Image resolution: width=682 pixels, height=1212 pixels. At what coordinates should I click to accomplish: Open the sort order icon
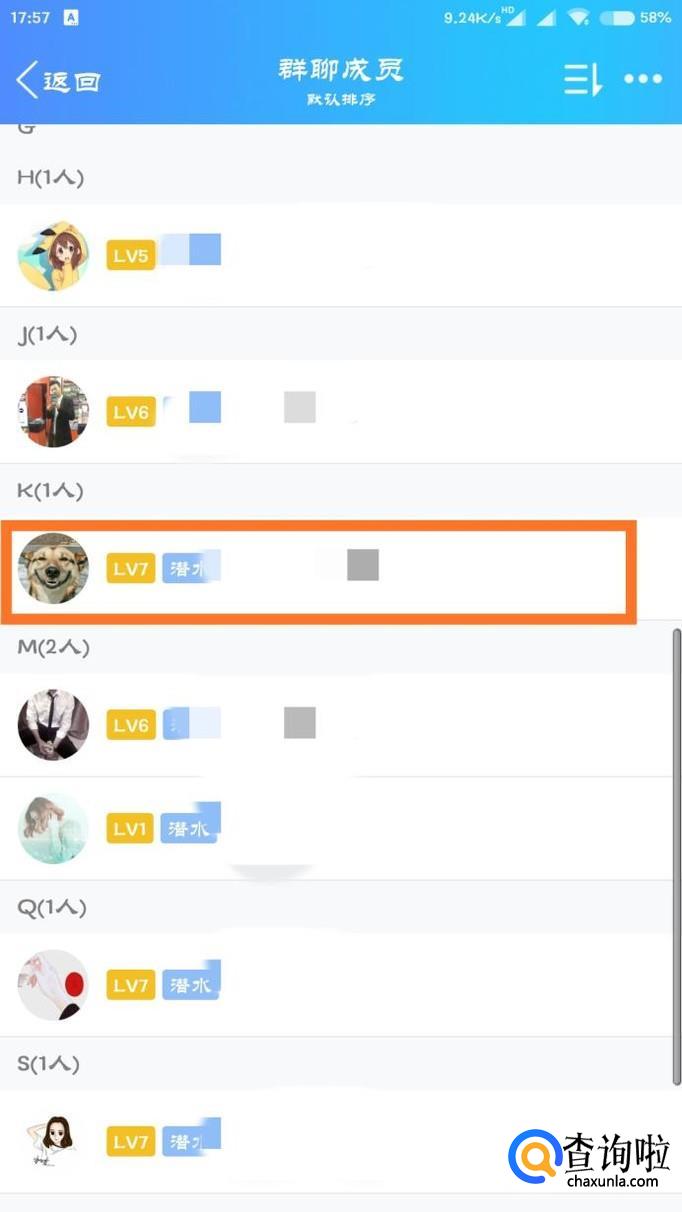583,80
